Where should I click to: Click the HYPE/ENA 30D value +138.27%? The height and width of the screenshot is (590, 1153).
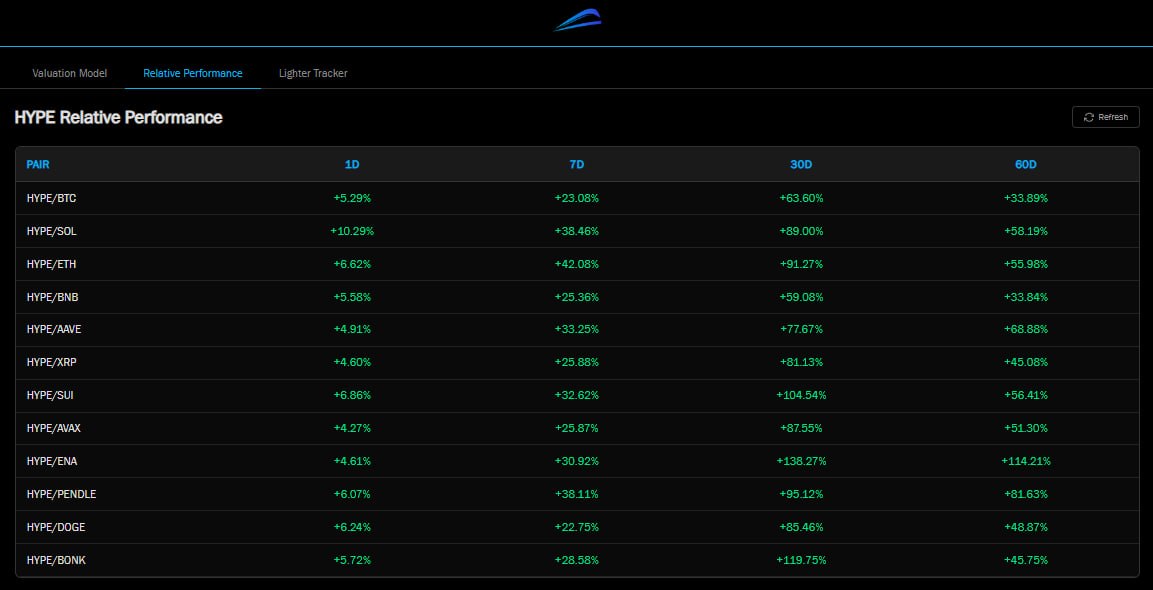pos(801,461)
